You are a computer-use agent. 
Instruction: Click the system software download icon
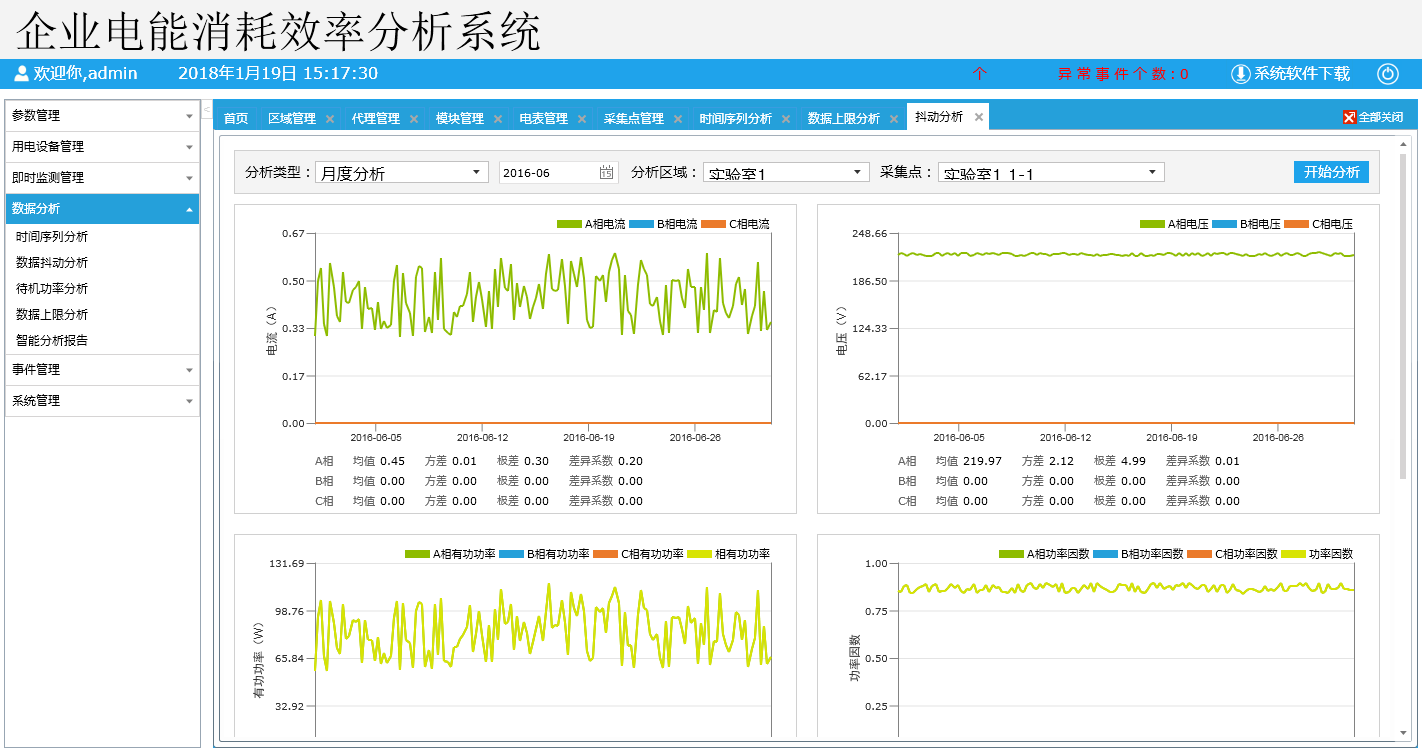coord(1240,73)
